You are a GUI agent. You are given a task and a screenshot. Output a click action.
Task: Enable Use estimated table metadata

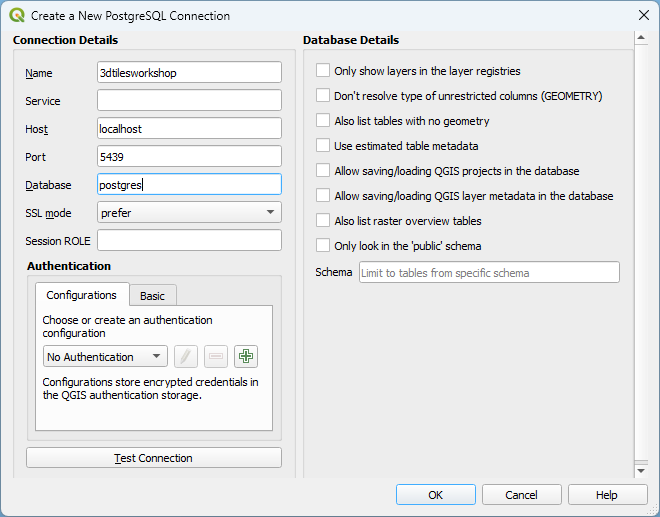(323, 146)
